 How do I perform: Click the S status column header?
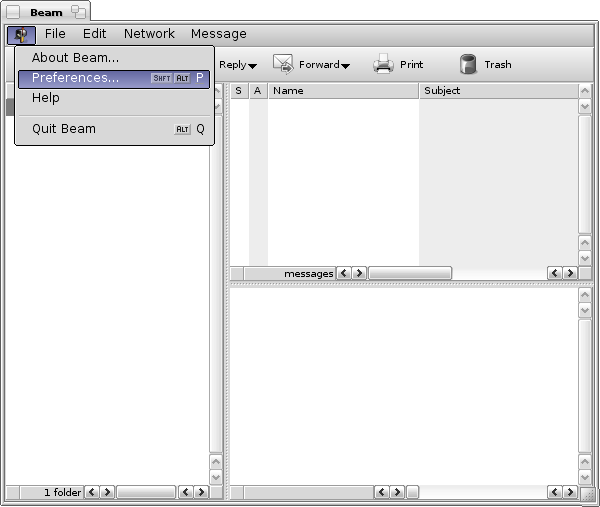[238, 91]
